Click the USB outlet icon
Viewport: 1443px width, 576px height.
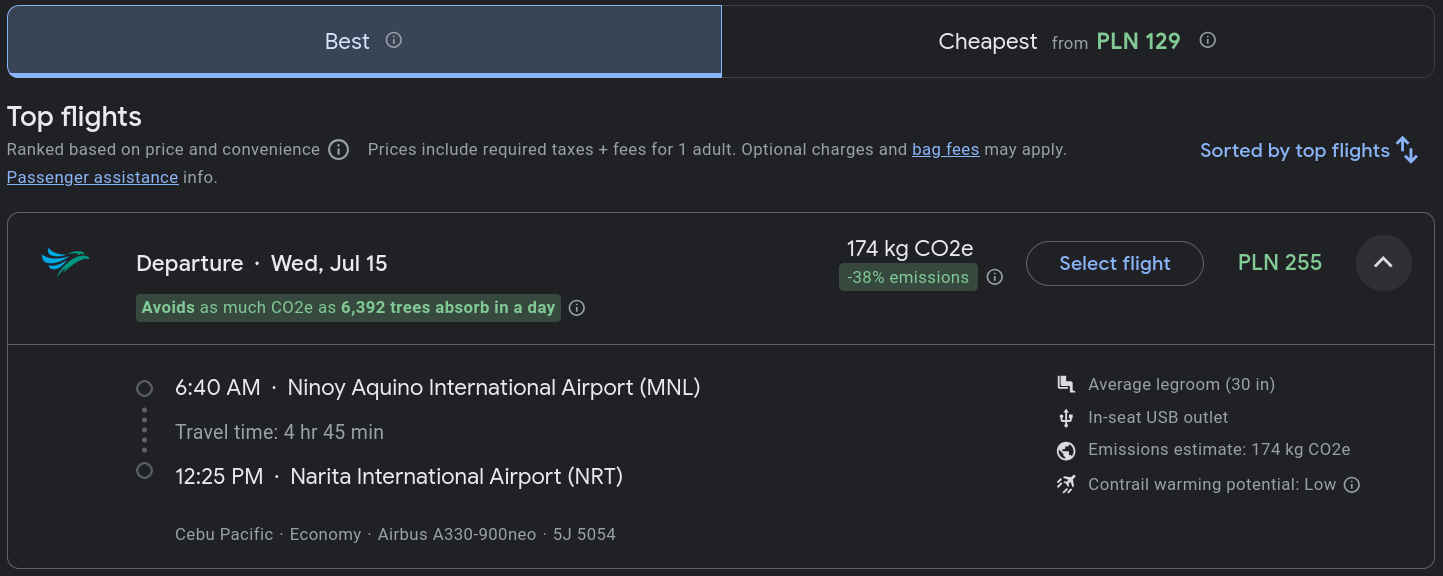point(1066,418)
